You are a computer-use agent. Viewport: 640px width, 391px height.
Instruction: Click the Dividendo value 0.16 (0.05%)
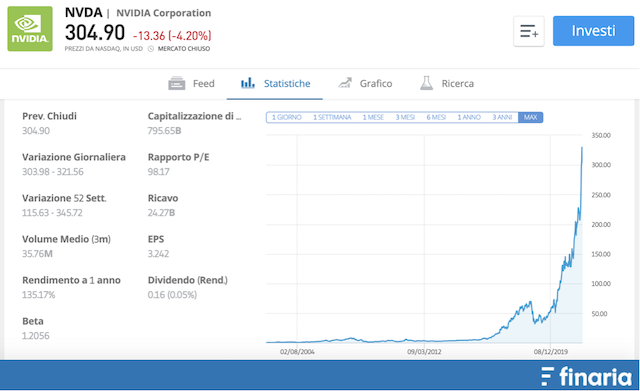pyautogui.click(x=172, y=295)
